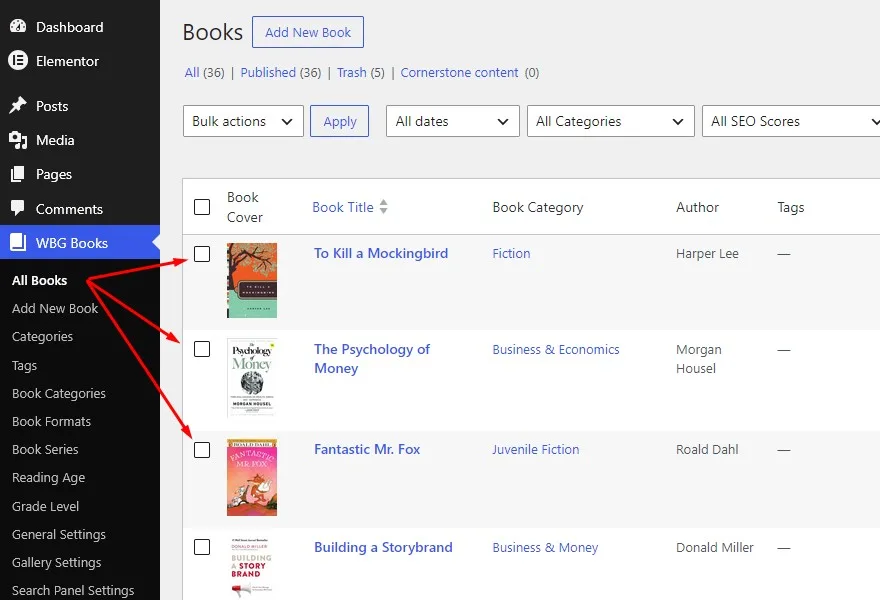Open the Trash (5) filter link
The image size is (880, 600).
click(360, 72)
